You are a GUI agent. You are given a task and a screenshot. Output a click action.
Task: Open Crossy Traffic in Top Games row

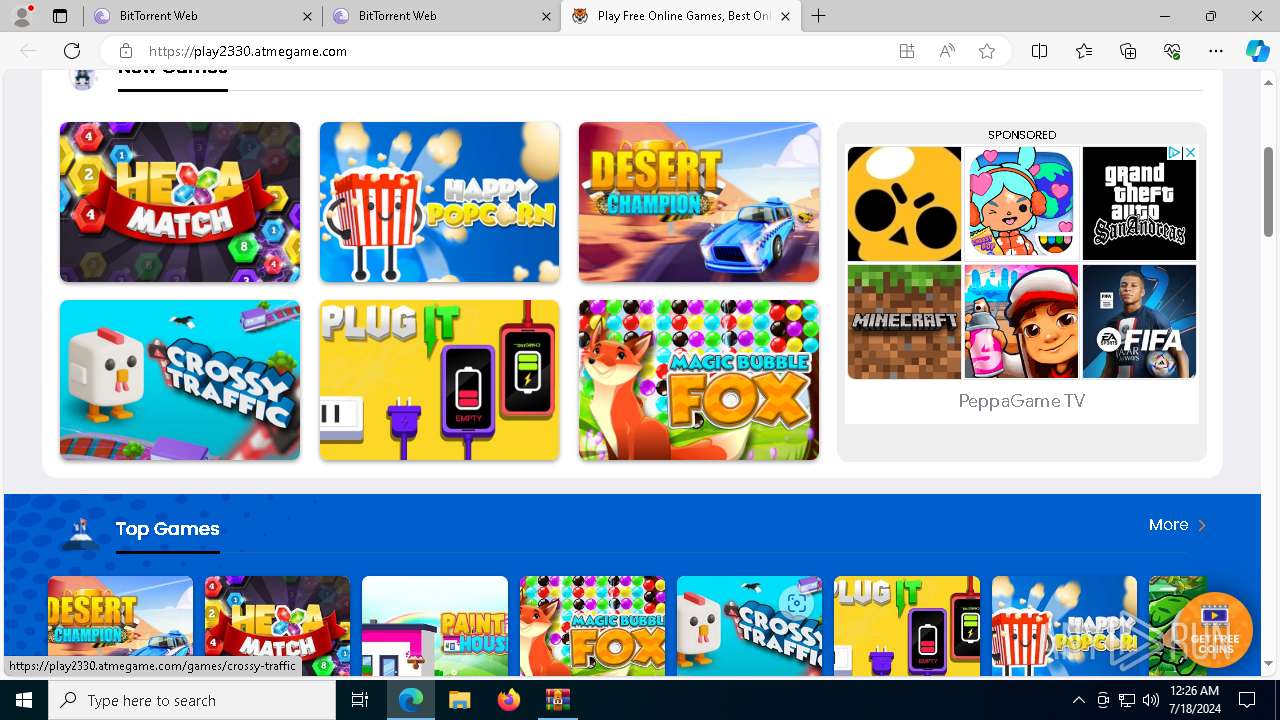(749, 626)
